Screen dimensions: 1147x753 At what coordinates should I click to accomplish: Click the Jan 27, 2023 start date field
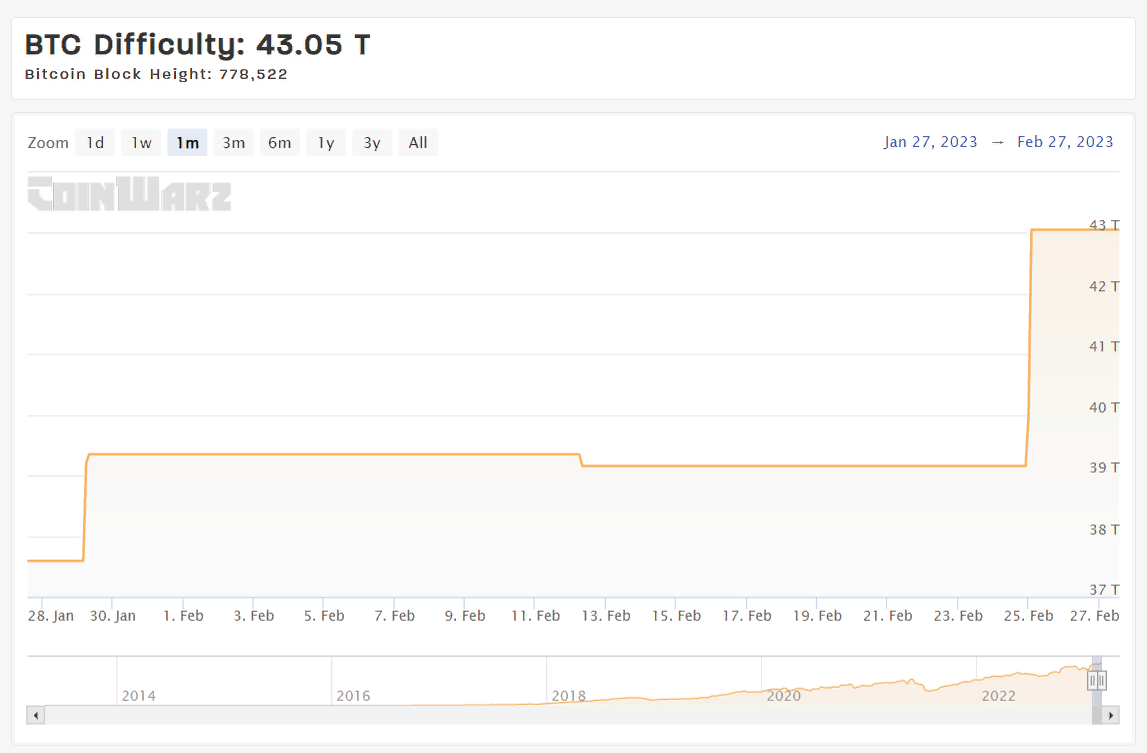coord(930,142)
